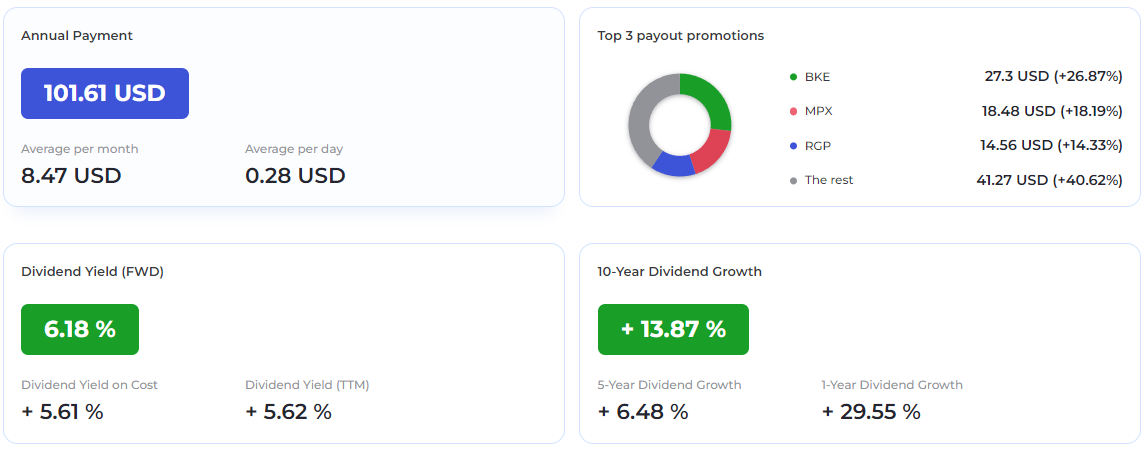The image size is (1147, 450).
Task: Click the 14.56 USD (+14.33%) value
Action: tap(1051, 146)
